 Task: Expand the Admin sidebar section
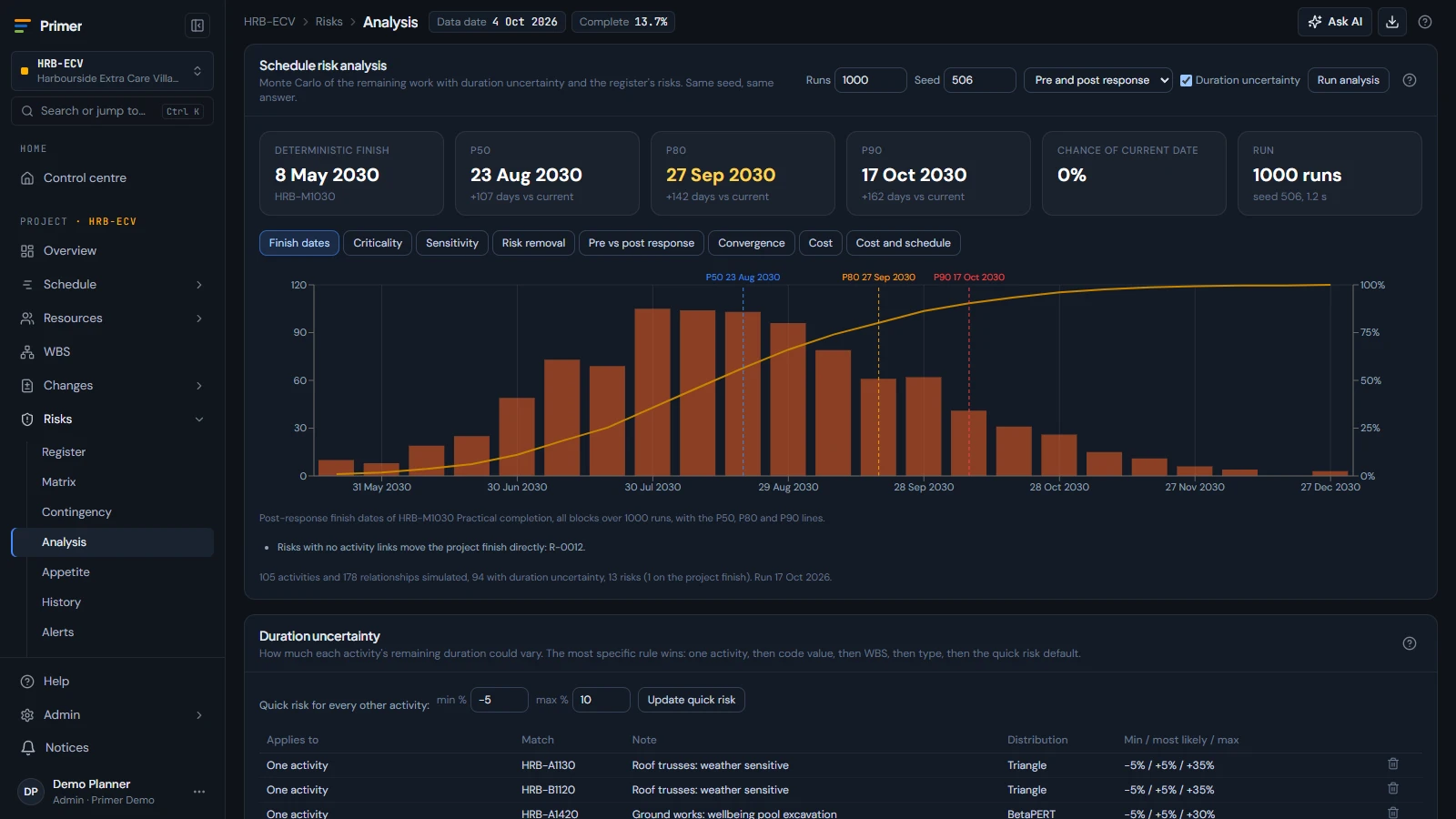point(113,715)
